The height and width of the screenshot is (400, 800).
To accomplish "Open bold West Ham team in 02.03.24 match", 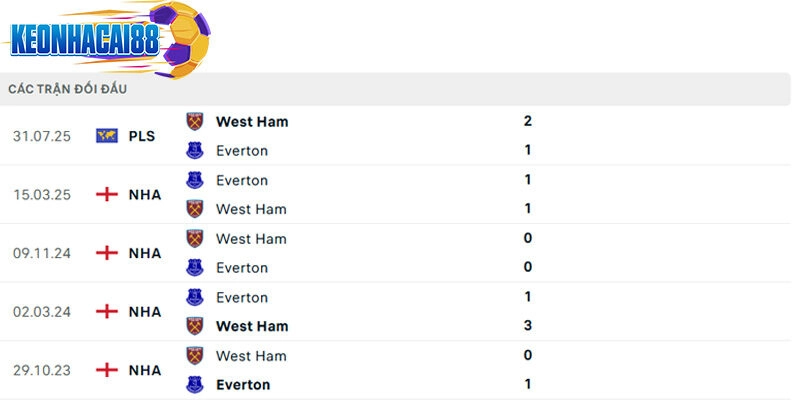I will [x=252, y=326].
